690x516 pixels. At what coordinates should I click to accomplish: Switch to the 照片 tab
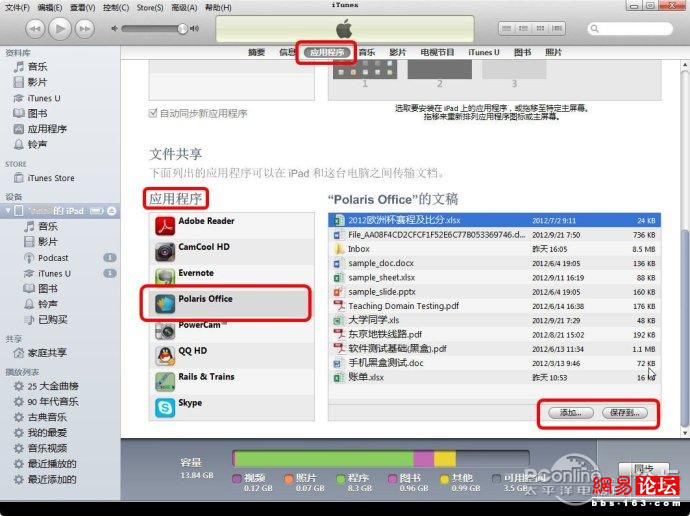click(553, 52)
